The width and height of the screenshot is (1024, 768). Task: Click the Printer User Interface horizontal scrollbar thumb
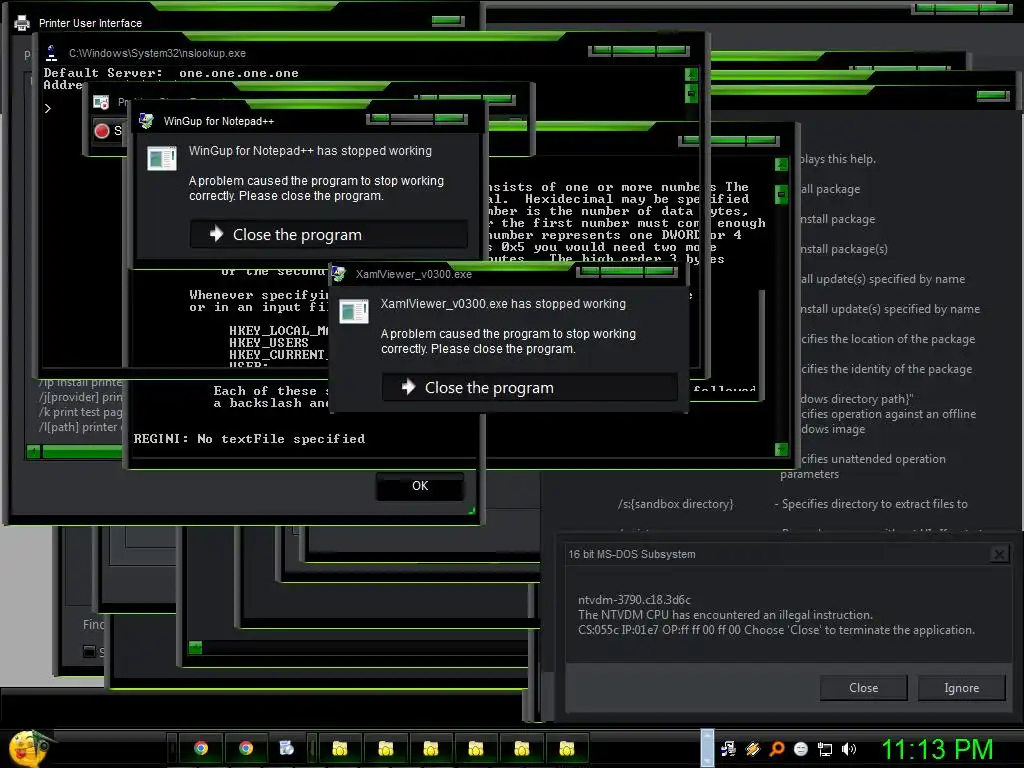click(x=82, y=451)
